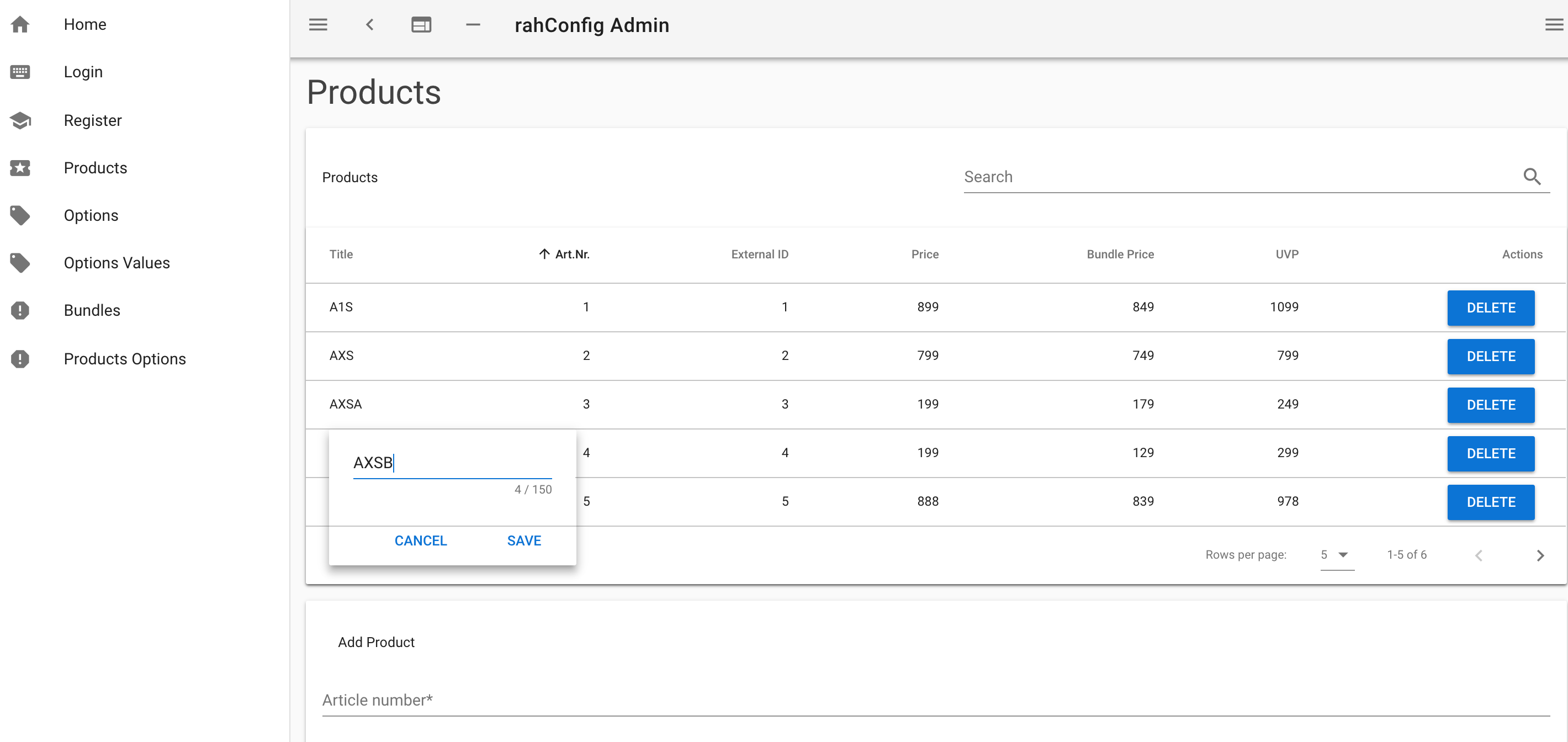Image resolution: width=1568 pixels, height=742 pixels.
Task: Click the hamburger menu icon in top toolbar
Action: [x=317, y=25]
